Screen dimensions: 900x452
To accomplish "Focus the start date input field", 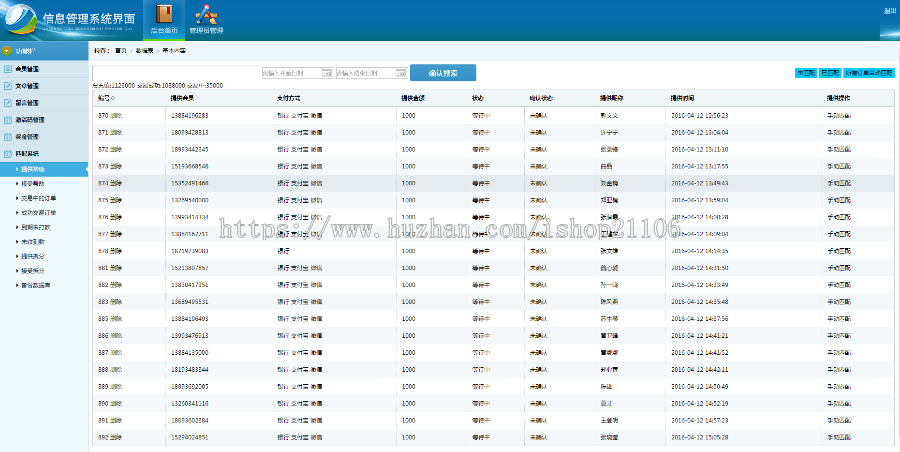I will point(297,73).
